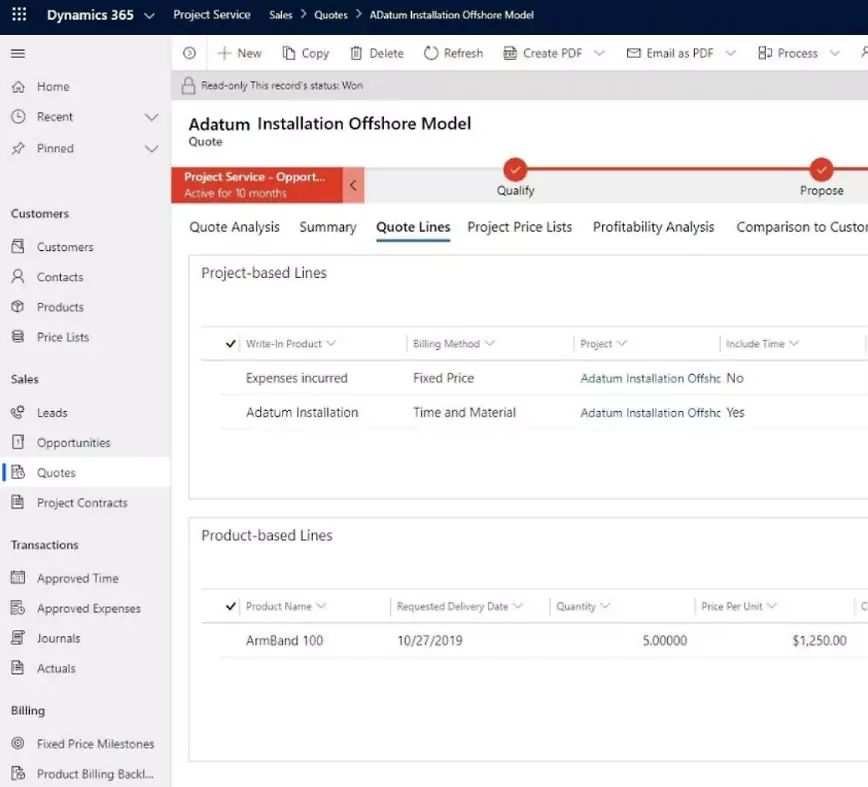This screenshot has height=787, width=868.
Task: Click the Copy command icon
Action: coord(289,54)
